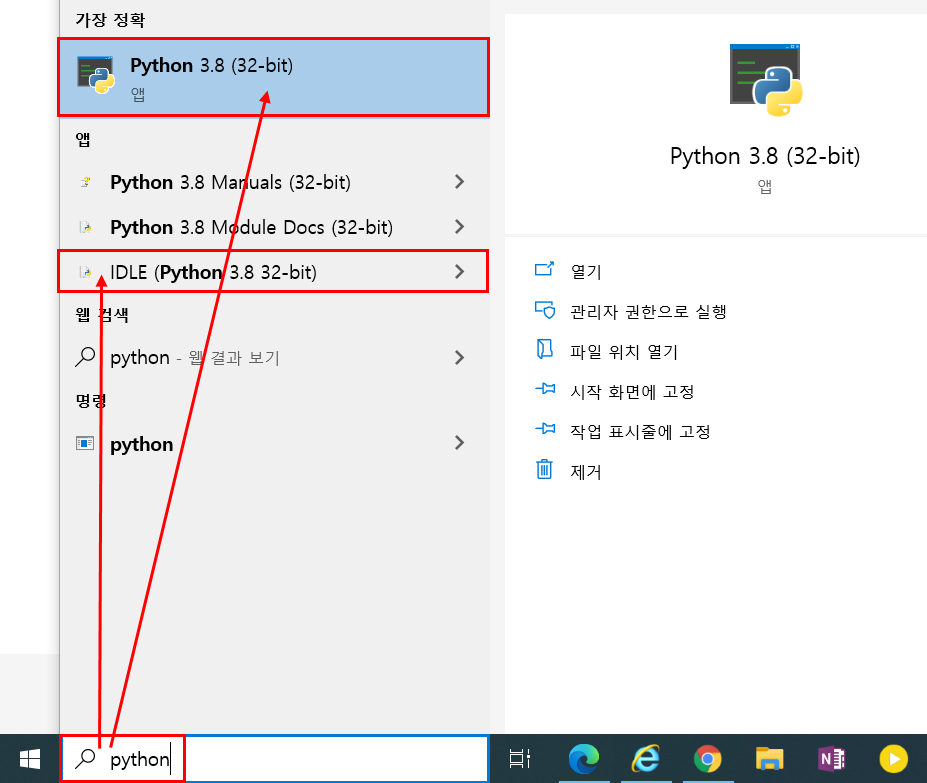Click the python command icon
927x783 pixels.
(85, 443)
